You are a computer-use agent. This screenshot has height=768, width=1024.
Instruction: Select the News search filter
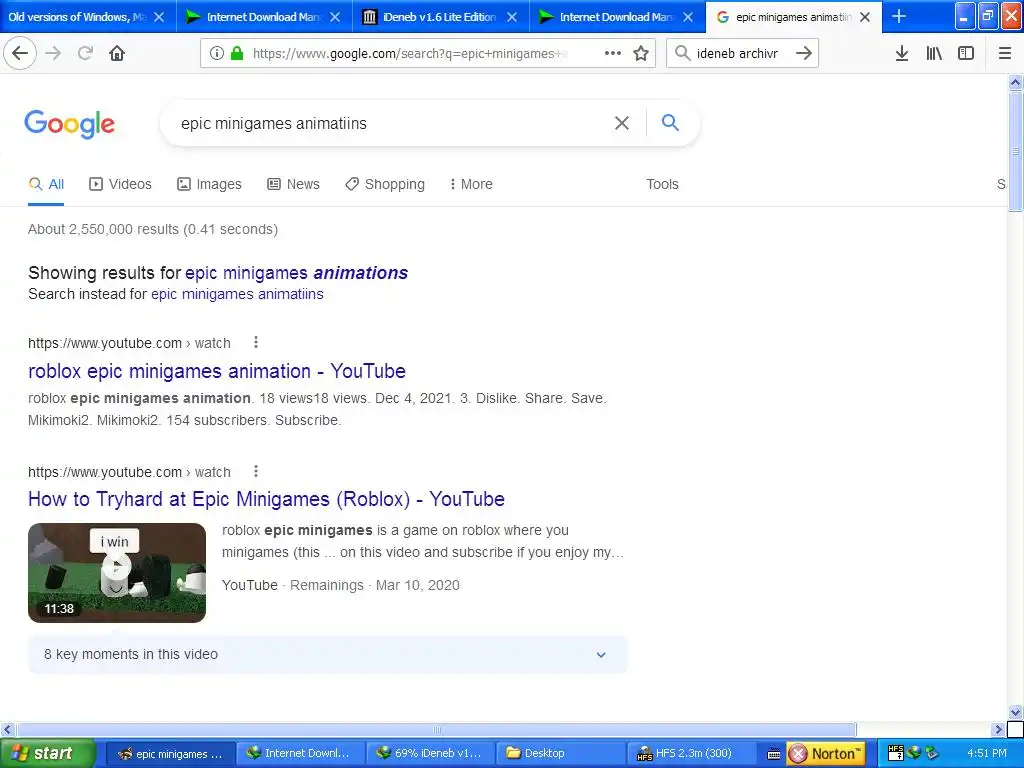(293, 184)
